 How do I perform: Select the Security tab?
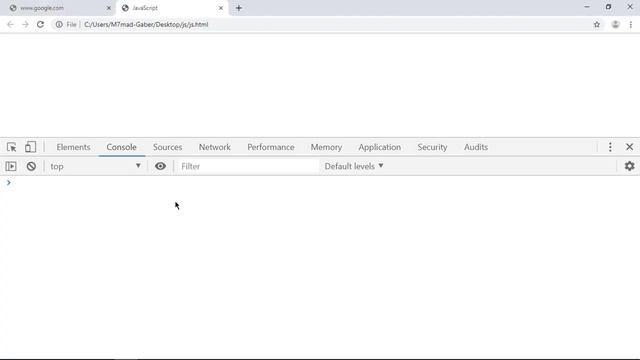(x=432, y=147)
